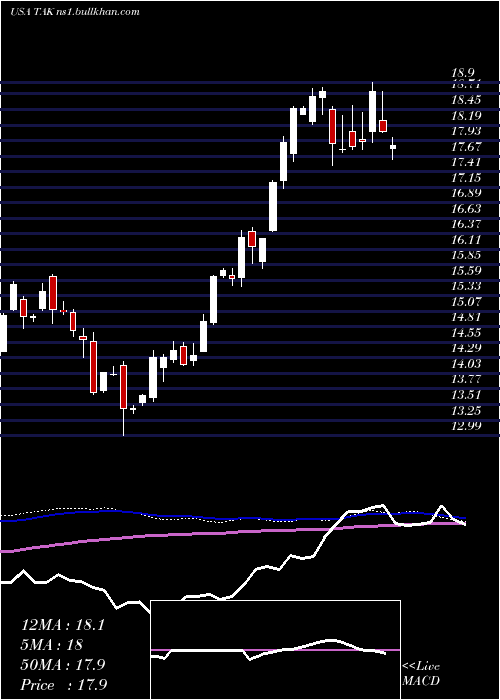Click the 12.99 lowest price label
Viewport: 500px width, 700px height.
(x=466, y=426)
